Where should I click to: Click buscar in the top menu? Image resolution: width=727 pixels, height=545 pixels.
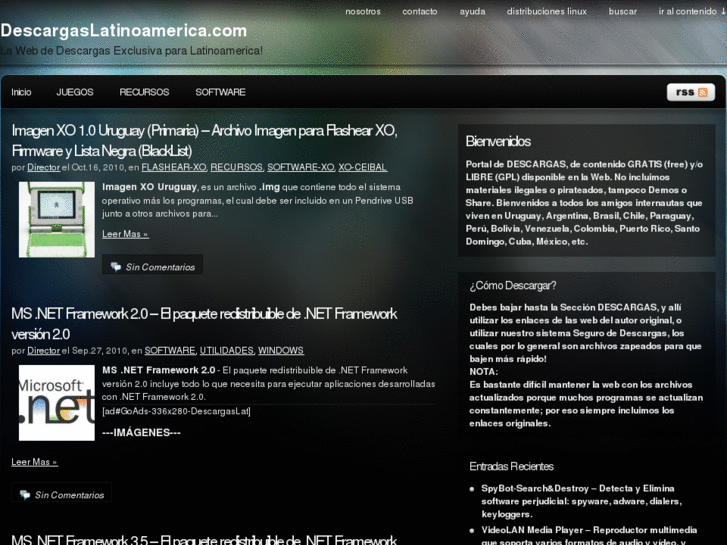point(623,12)
